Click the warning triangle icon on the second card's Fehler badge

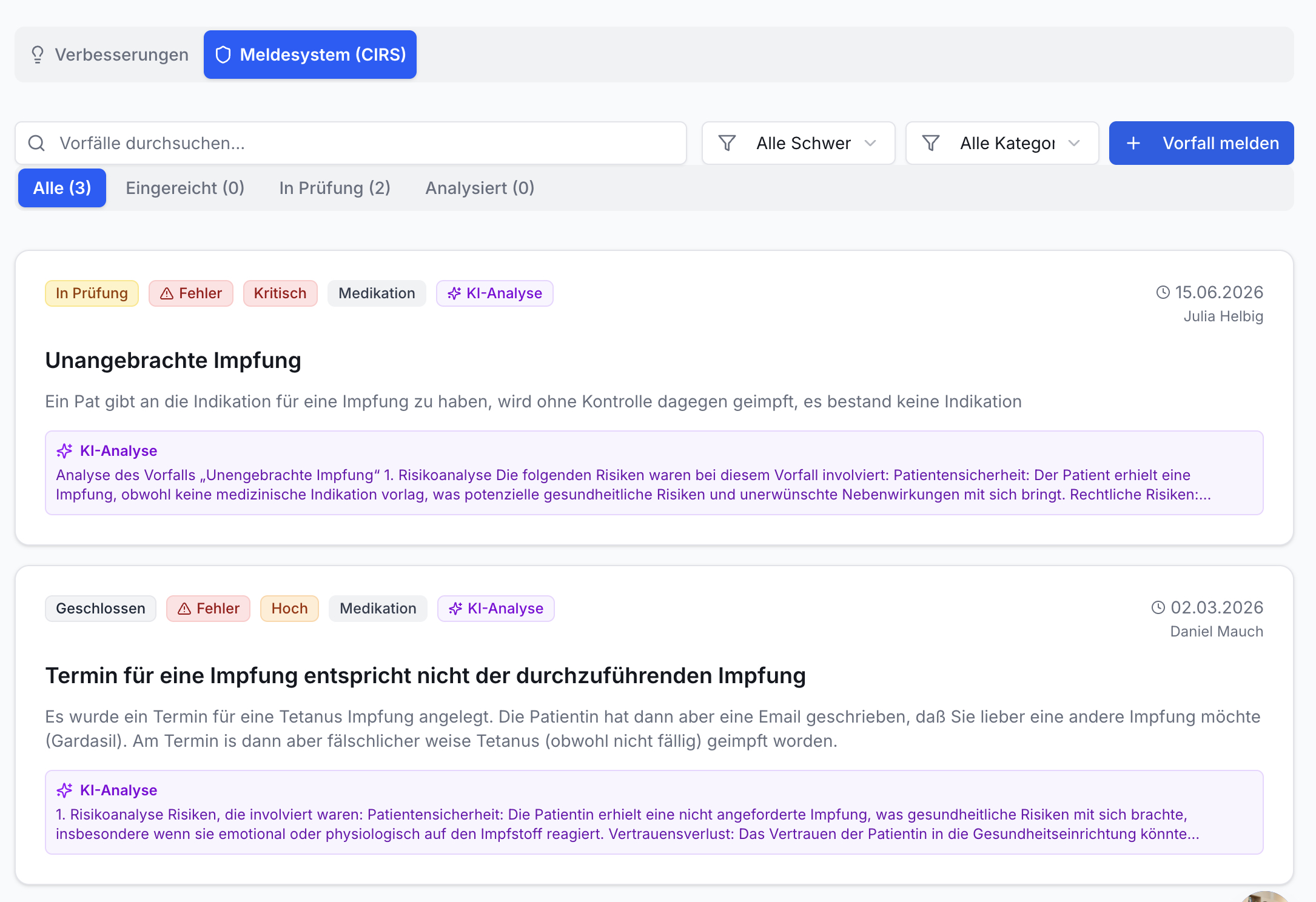pyautogui.click(x=184, y=609)
